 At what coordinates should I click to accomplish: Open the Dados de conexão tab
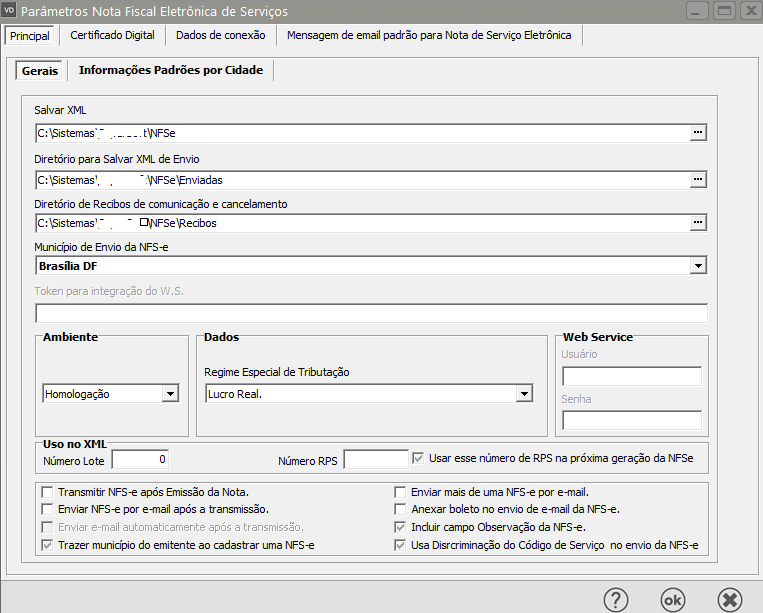[220, 35]
